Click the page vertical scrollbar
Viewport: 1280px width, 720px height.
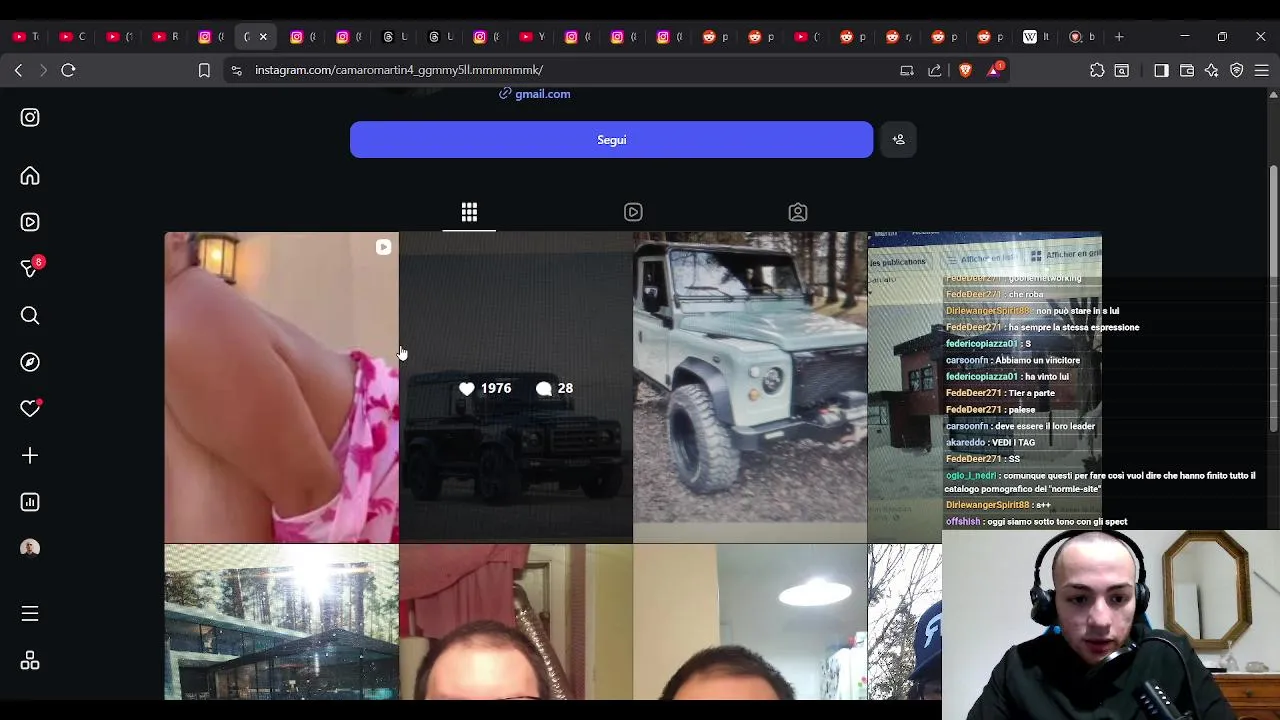click(x=1273, y=300)
